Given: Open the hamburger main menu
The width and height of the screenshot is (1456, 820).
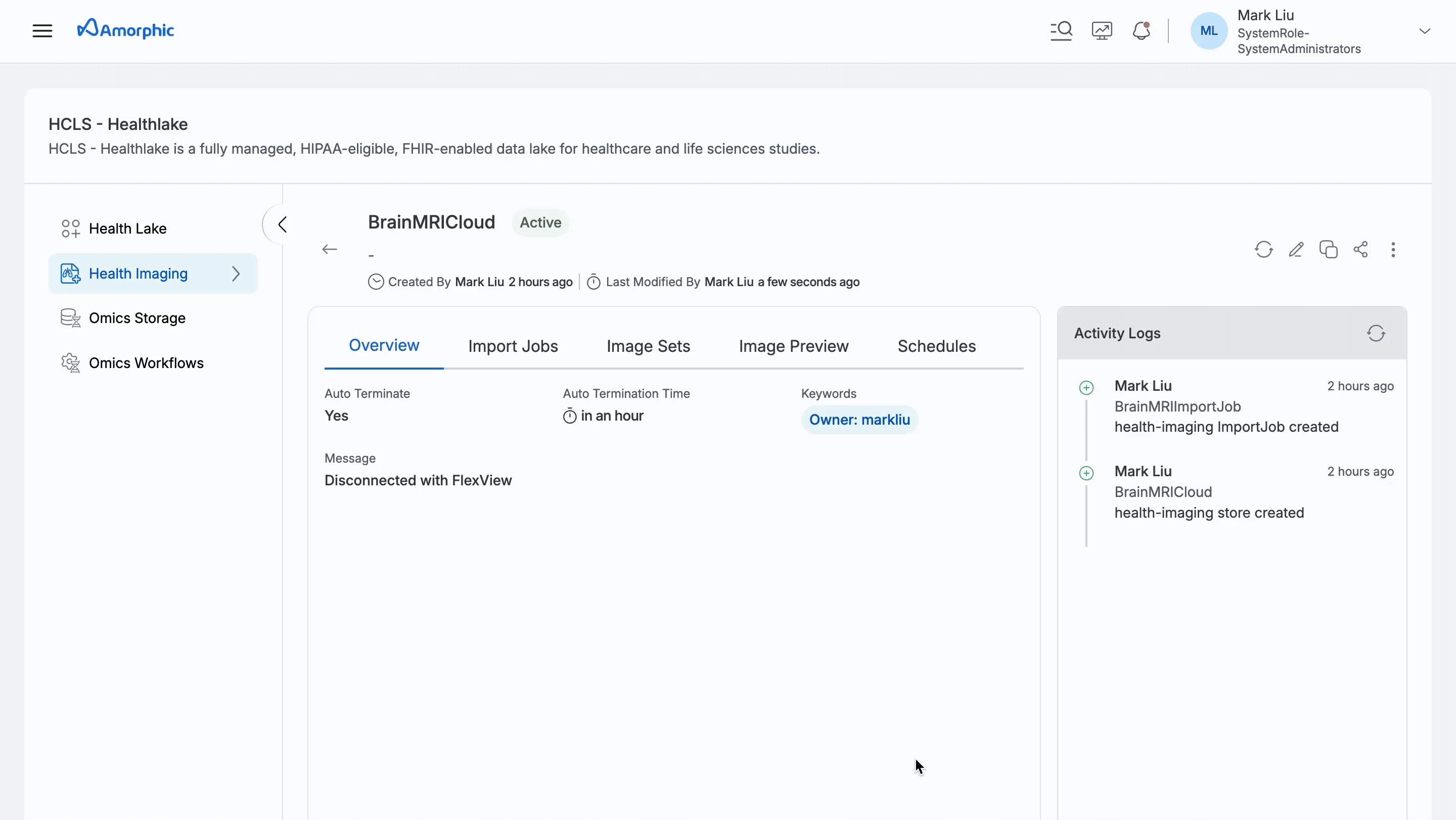Looking at the screenshot, I should (42, 30).
